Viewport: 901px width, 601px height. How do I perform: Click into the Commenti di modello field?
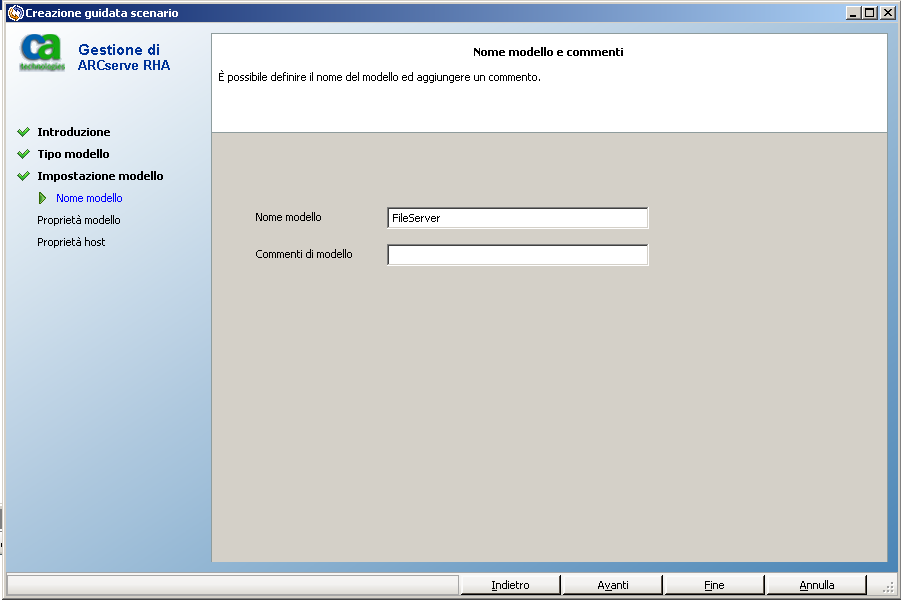(518, 255)
